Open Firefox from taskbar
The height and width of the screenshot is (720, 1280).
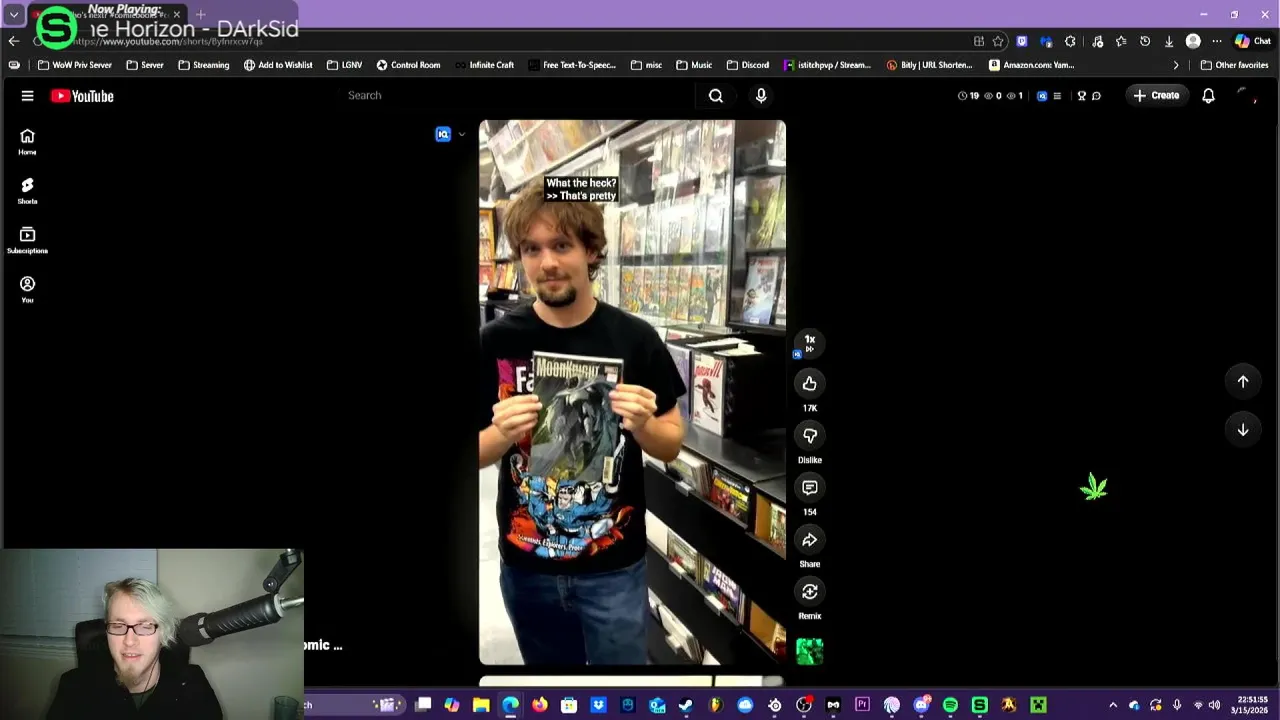click(x=540, y=705)
